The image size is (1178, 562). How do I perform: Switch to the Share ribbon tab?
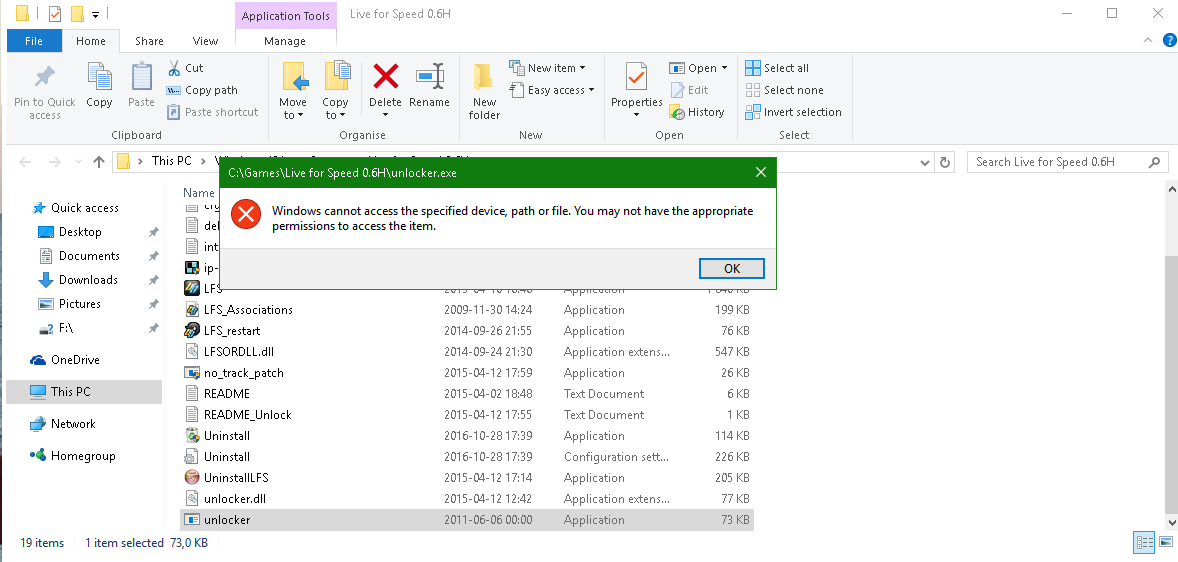pos(150,41)
